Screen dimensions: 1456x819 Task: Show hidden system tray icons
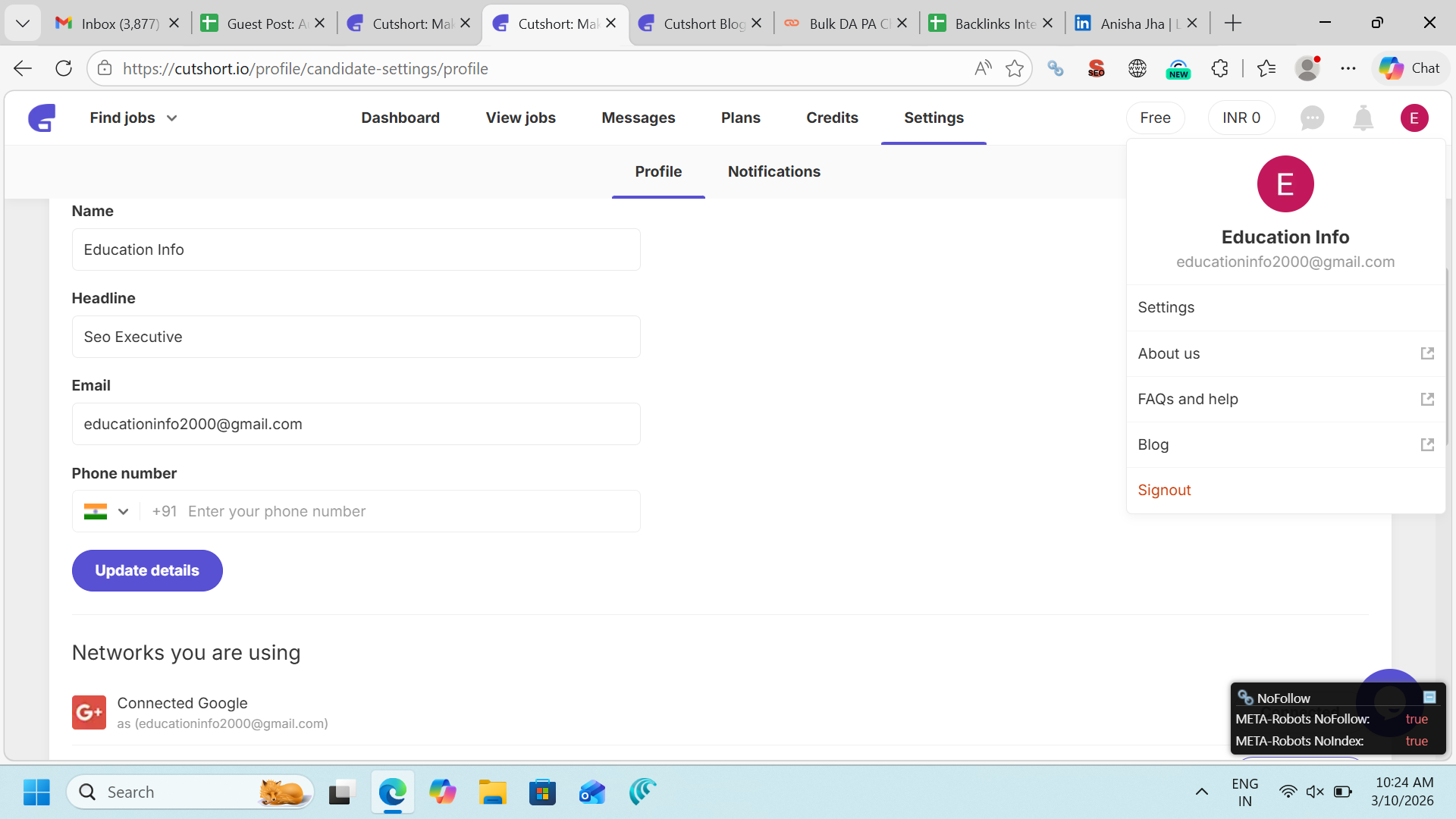pos(1201,792)
